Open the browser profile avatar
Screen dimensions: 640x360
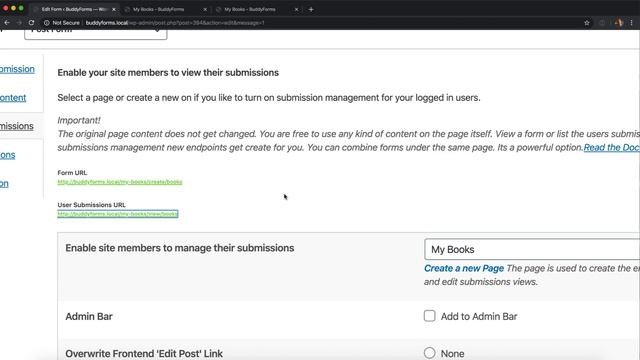619,23
